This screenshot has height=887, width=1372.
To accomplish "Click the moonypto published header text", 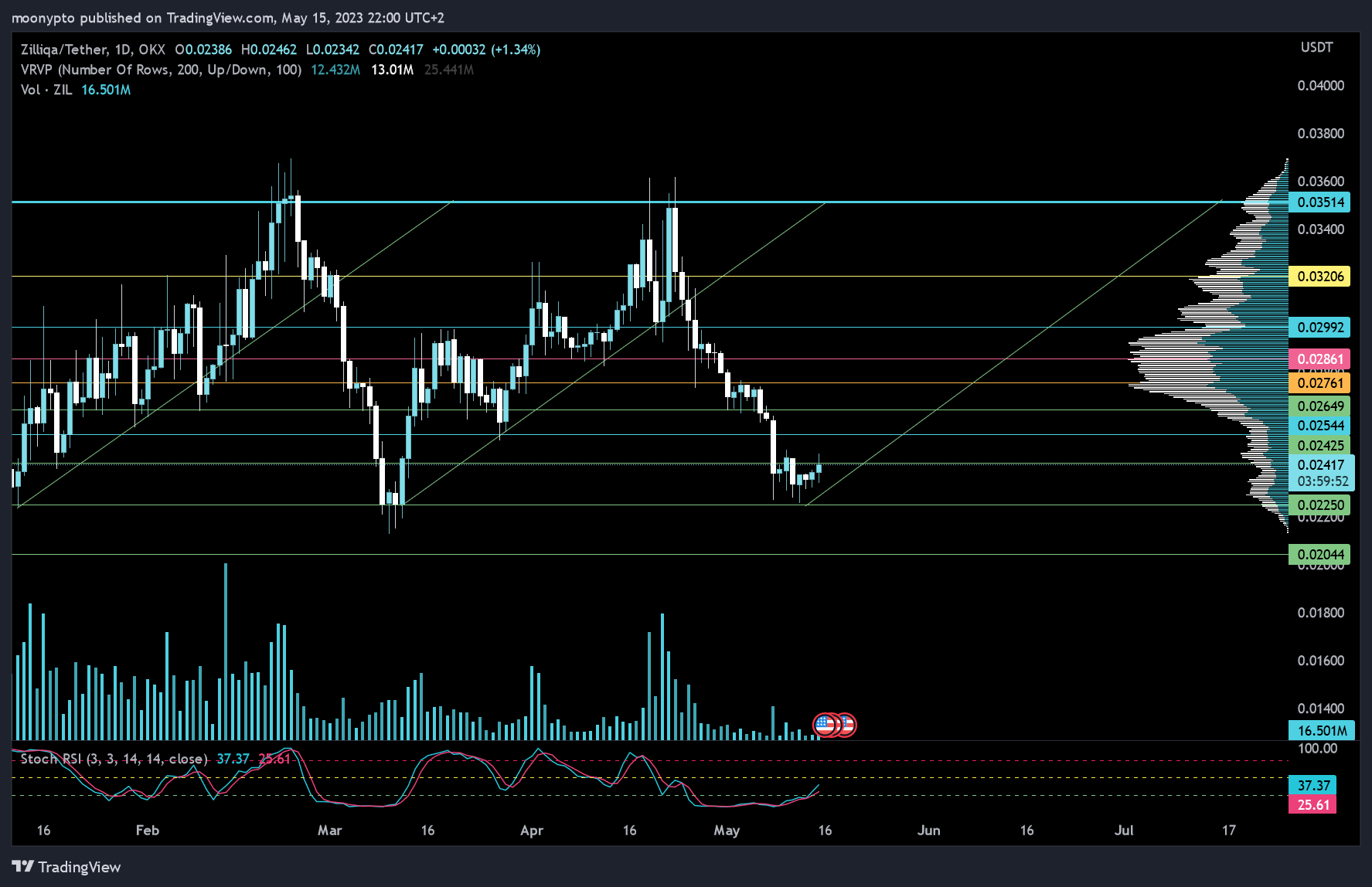I will (x=228, y=18).
